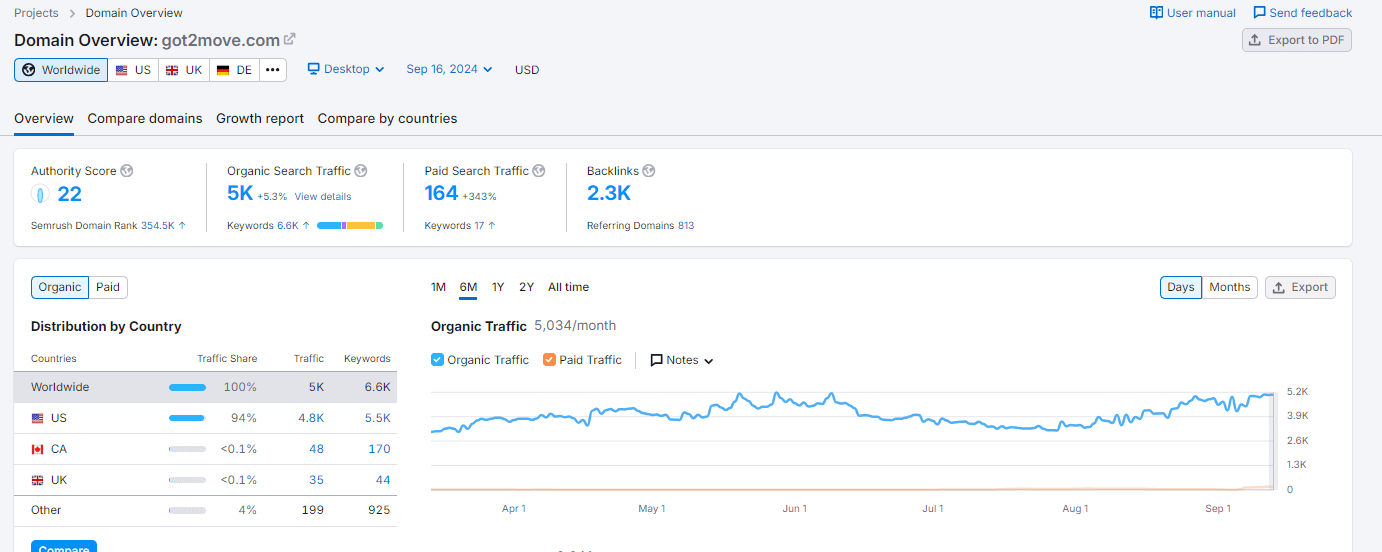Open the Growth report tab
The height and width of the screenshot is (552, 1382).
point(260,118)
